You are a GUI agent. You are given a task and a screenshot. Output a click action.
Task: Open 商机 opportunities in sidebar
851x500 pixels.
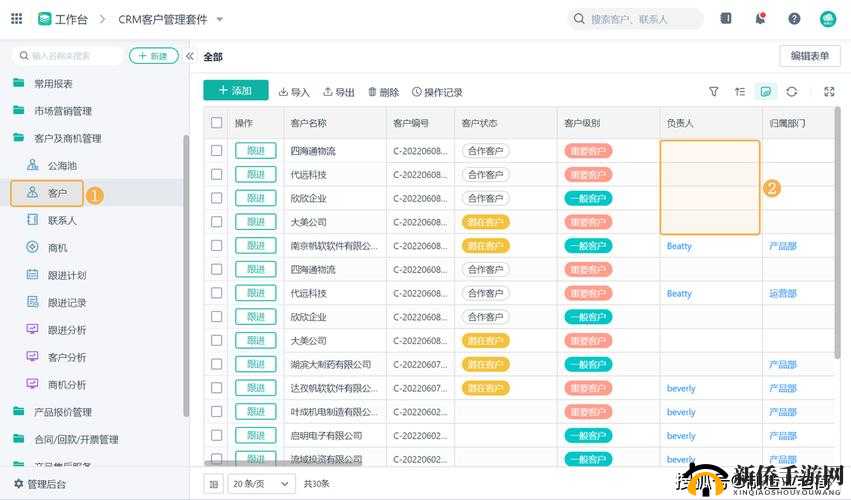point(47,248)
